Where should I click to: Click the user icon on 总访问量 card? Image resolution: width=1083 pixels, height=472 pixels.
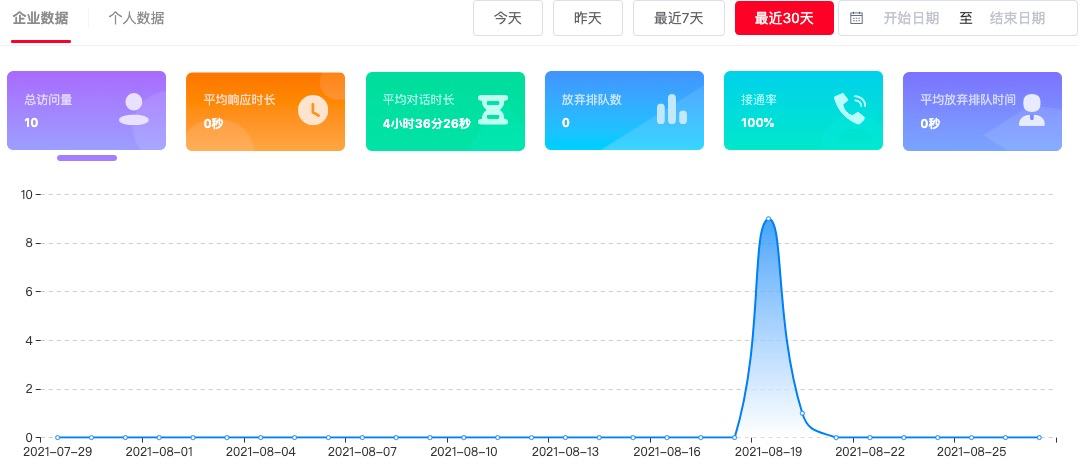coord(134,109)
